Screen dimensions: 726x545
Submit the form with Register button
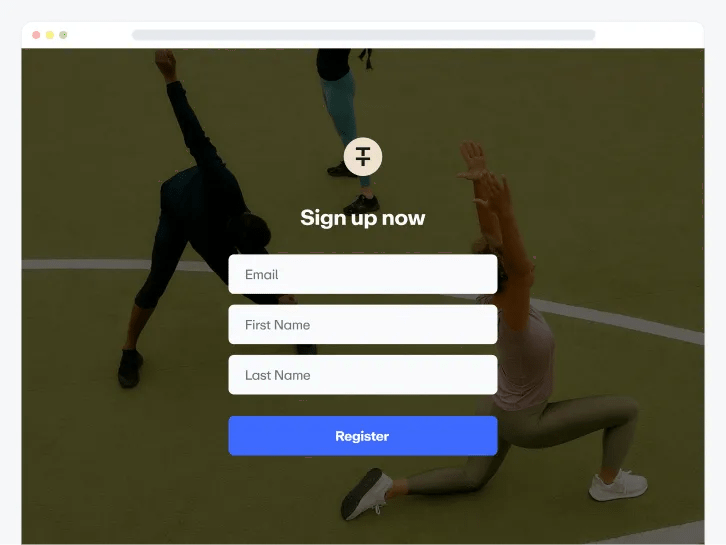pyautogui.click(x=363, y=436)
